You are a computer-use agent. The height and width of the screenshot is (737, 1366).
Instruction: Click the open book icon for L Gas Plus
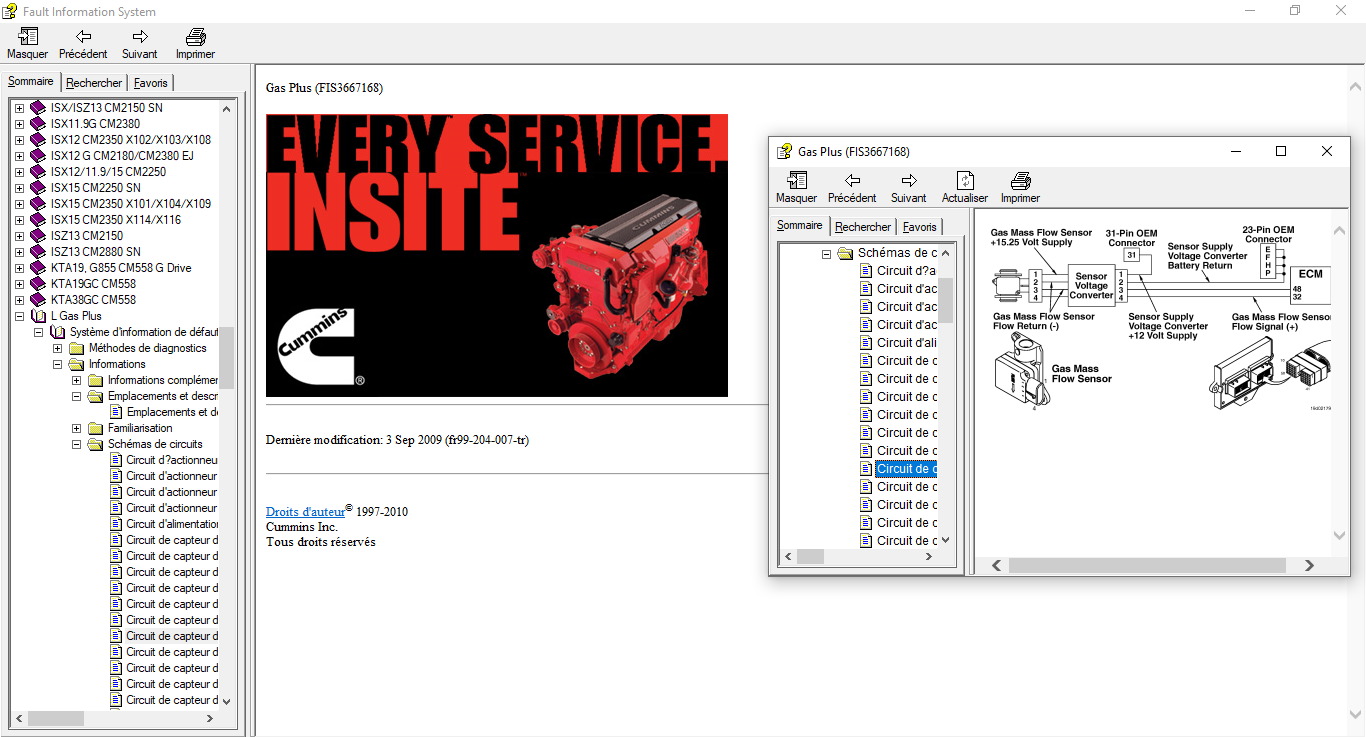pyautogui.click(x=38, y=316)
